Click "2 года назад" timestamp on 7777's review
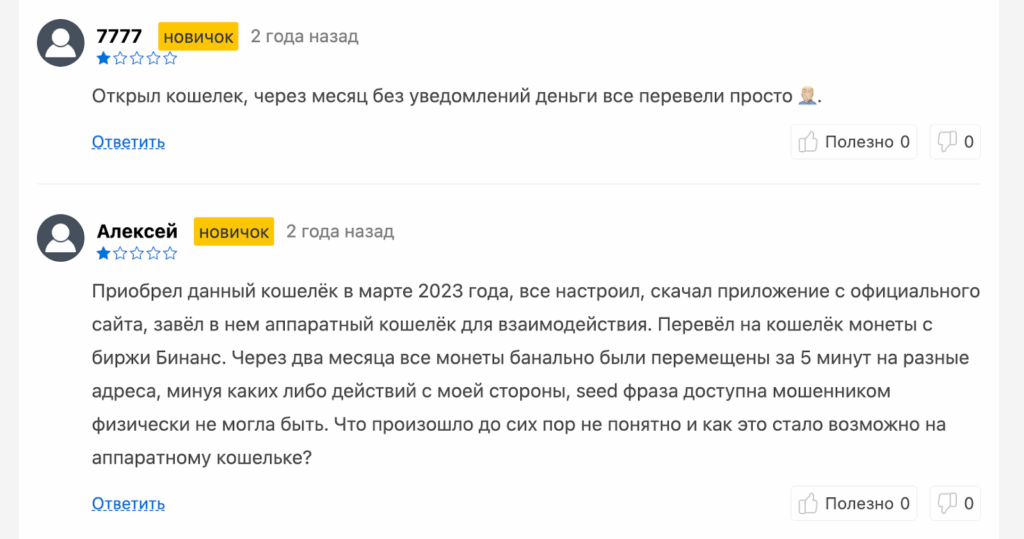The width and height of the screenshot is (1024, 539). 304,37
